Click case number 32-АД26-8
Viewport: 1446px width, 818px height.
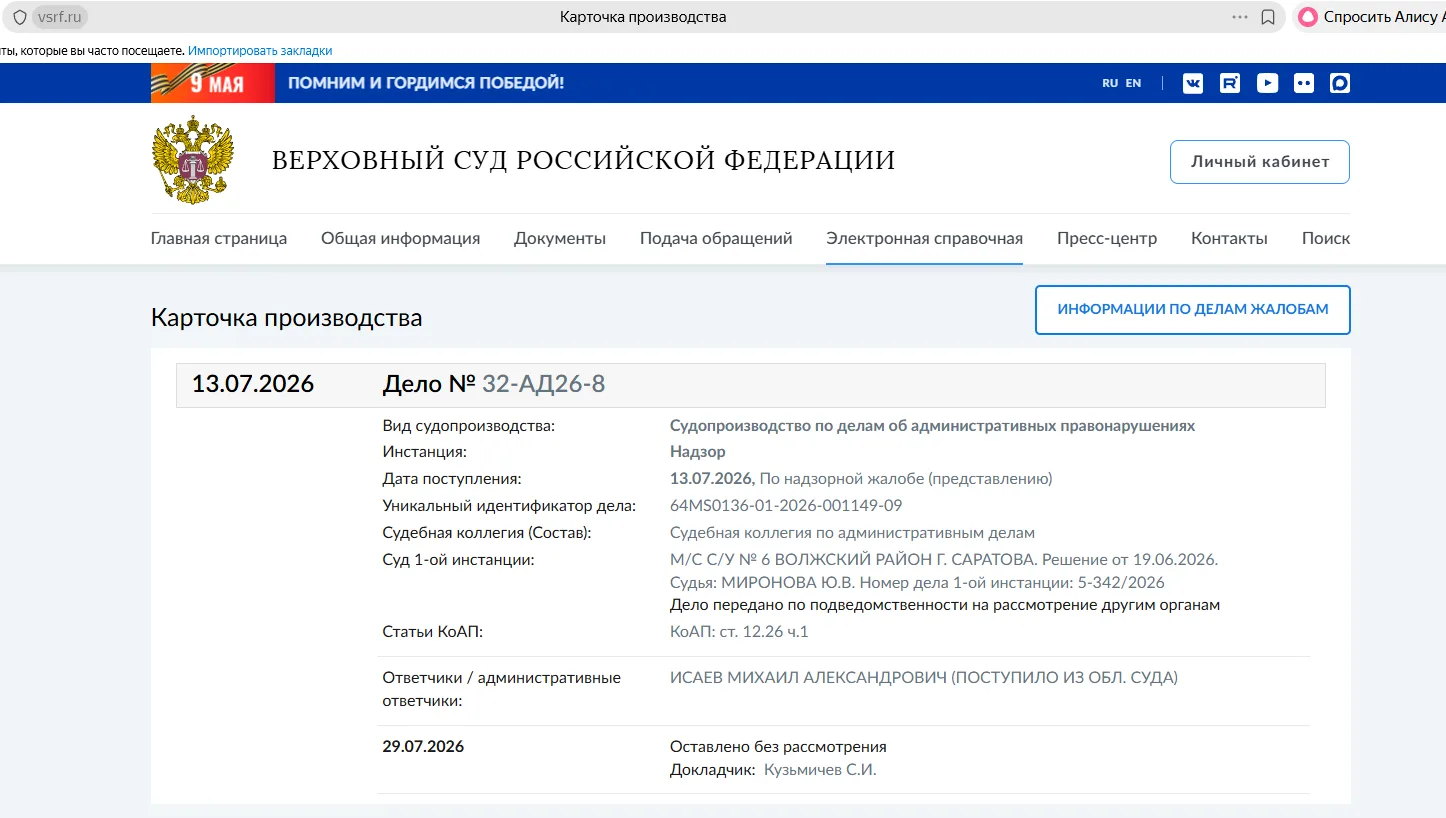click(543, 384)
